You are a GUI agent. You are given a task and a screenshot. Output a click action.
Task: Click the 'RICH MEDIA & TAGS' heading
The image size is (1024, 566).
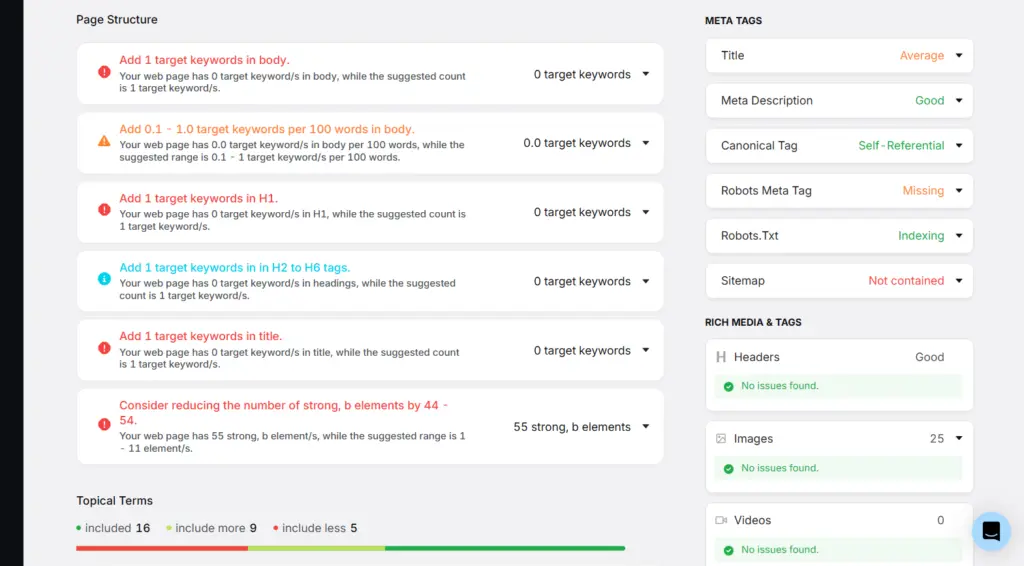753,322
